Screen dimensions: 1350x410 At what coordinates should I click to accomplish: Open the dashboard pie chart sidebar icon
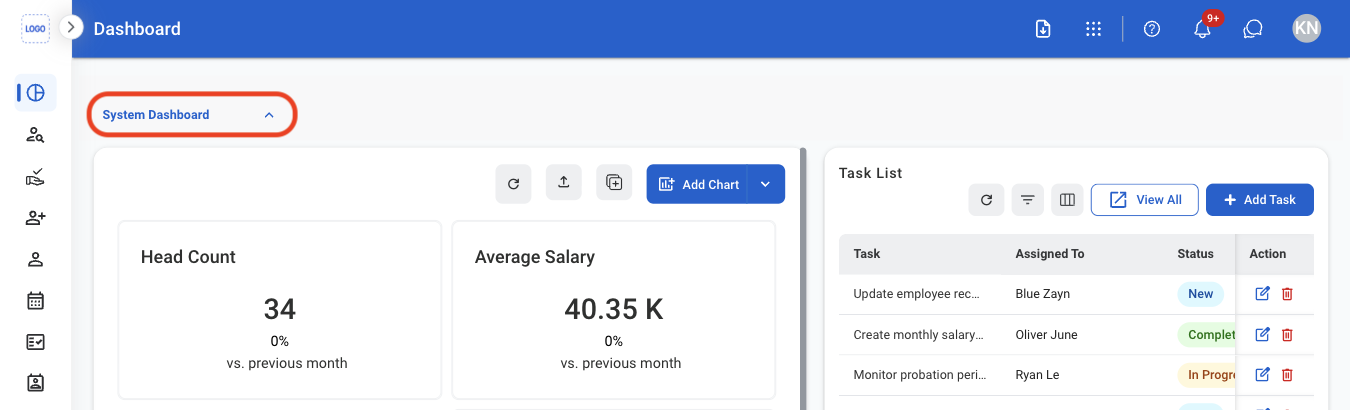click(36, 93)
